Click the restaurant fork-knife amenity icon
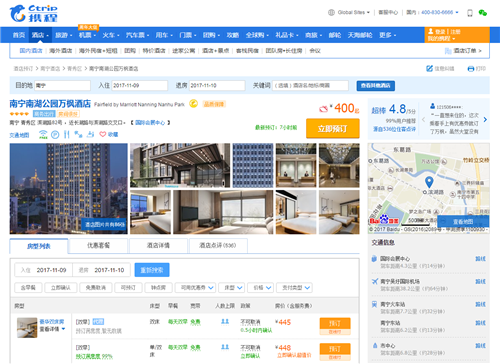Image resolution: width=500 pixels, height=364 pixels. pos(67,134)
